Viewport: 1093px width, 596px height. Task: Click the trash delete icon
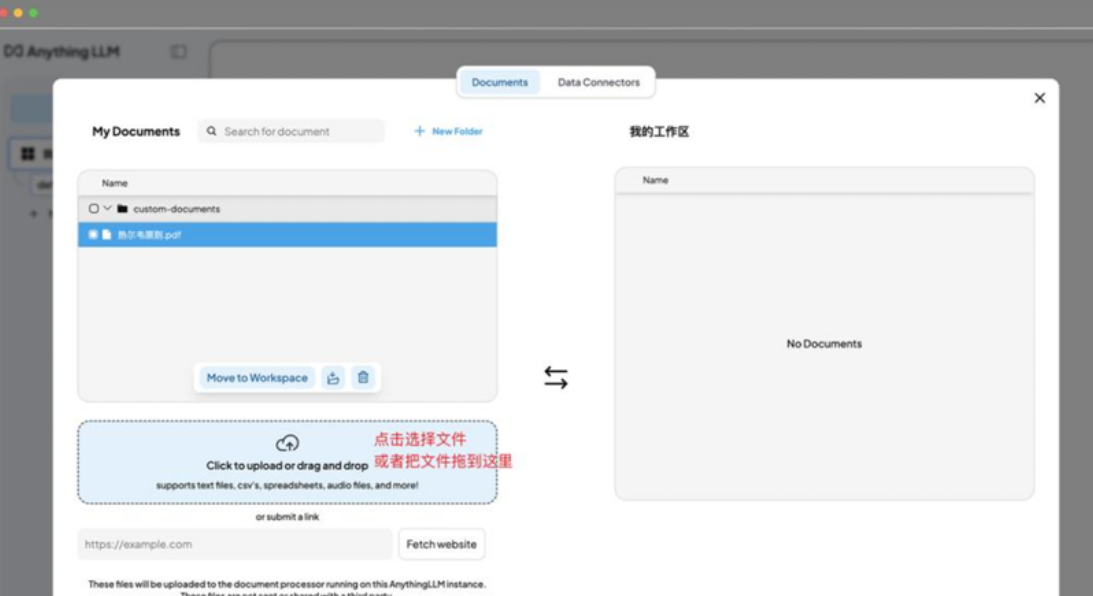point(363,377)
